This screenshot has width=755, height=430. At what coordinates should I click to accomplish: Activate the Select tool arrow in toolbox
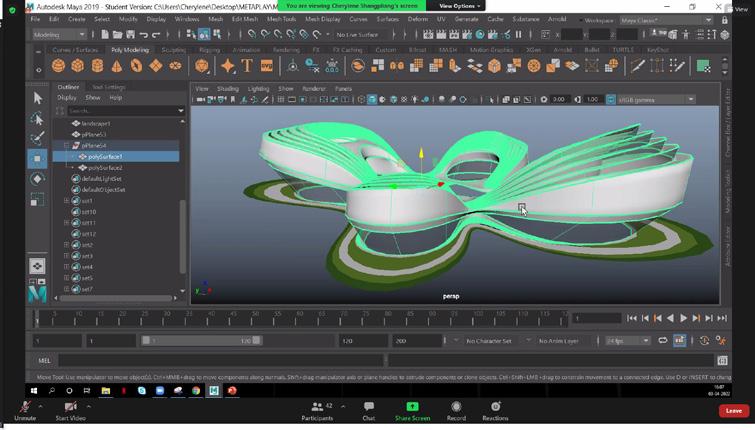point(38,98)
